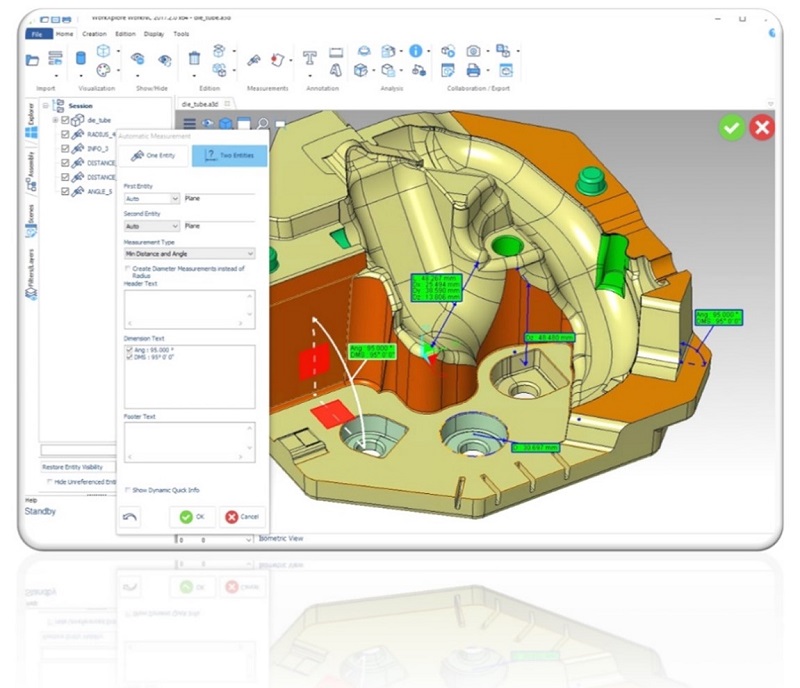This screenshot has height=688, width=800.
Task: Open the Assembly side panel tab
Action: point(31,172)
